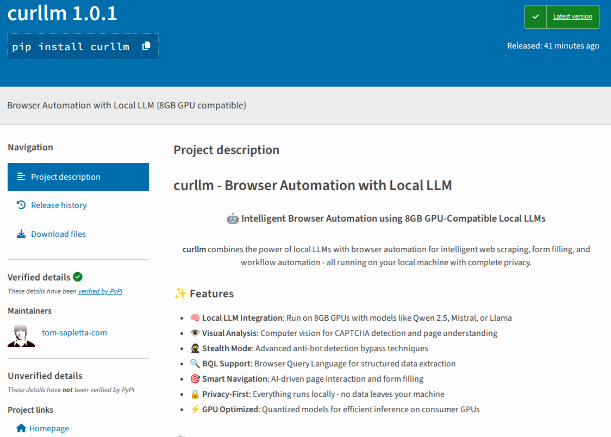The height and width of the screenshot is (437, 611).
Task: Visit the Homepage project link
Action: 49,428
